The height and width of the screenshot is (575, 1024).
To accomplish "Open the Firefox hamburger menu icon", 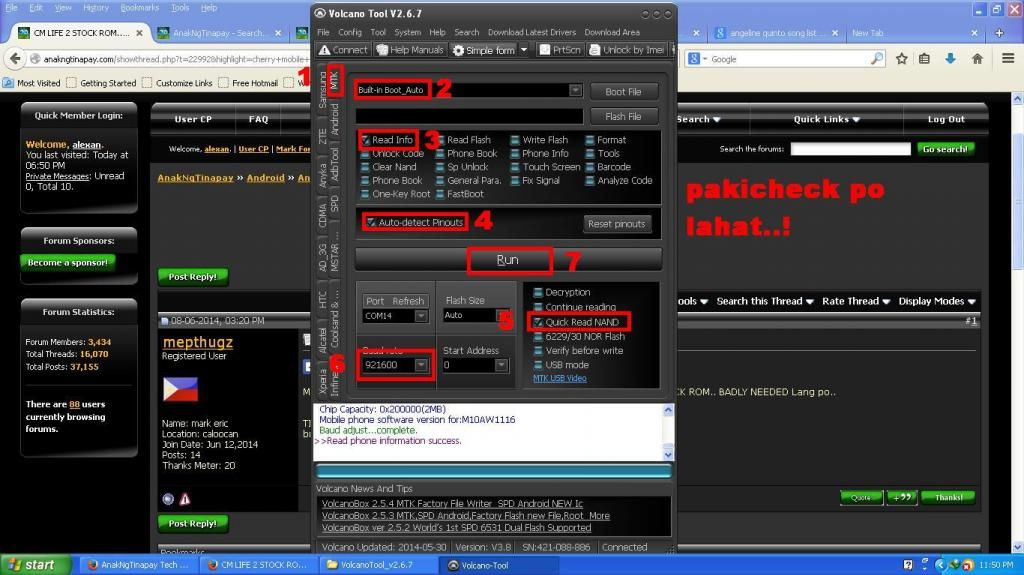I will (x=1008, y=59).
